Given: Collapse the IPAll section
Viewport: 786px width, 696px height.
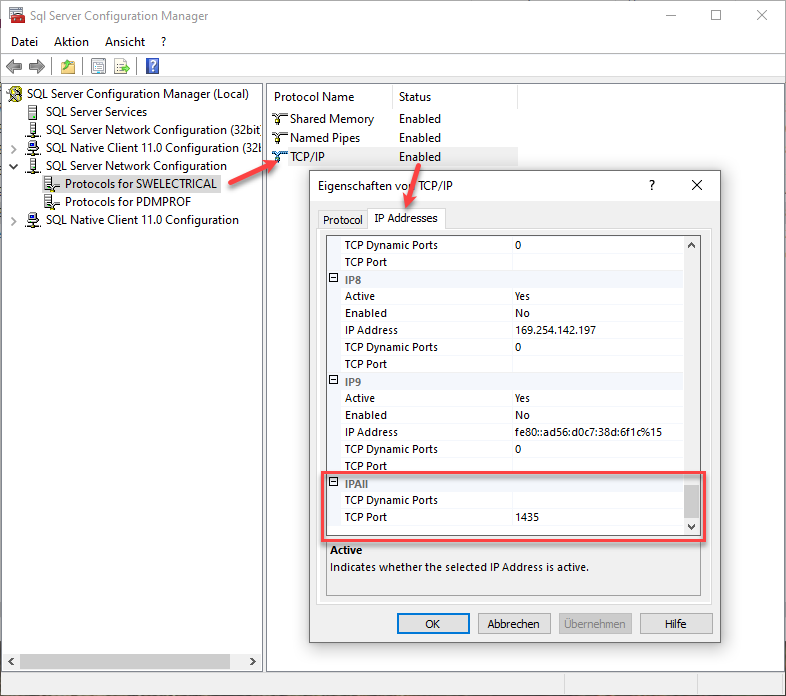Looking at the screenshot, I should [334, 483].
